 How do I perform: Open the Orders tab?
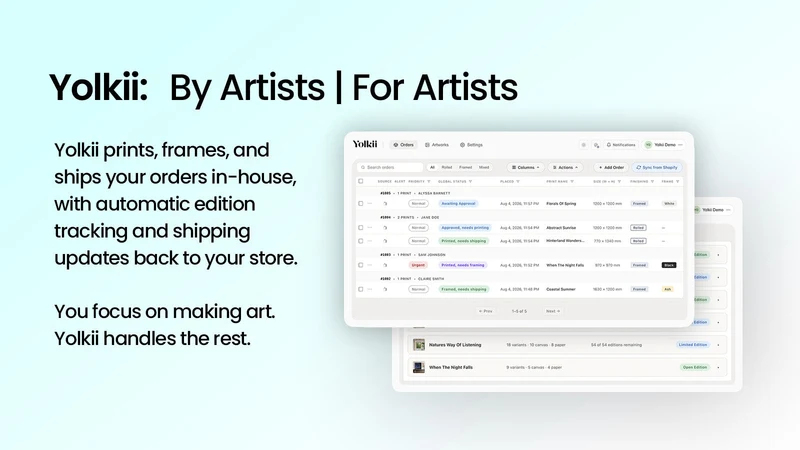click(404, 145)
